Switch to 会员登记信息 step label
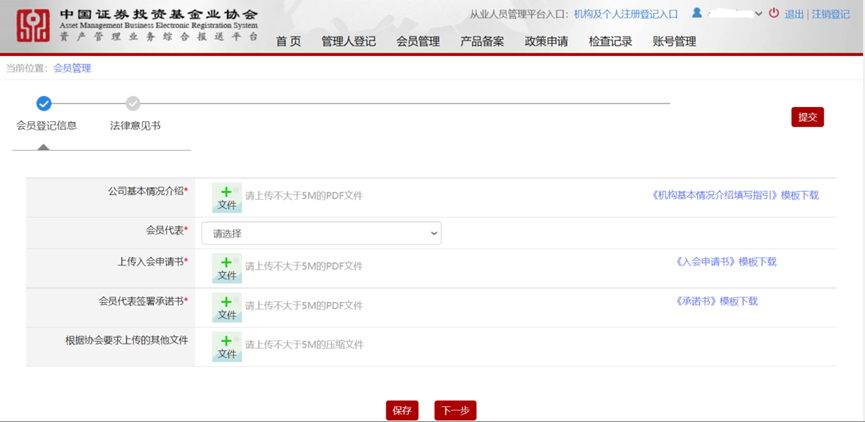Image resolution: width=865 pixels, height=422 pixels. coord(46,126)
